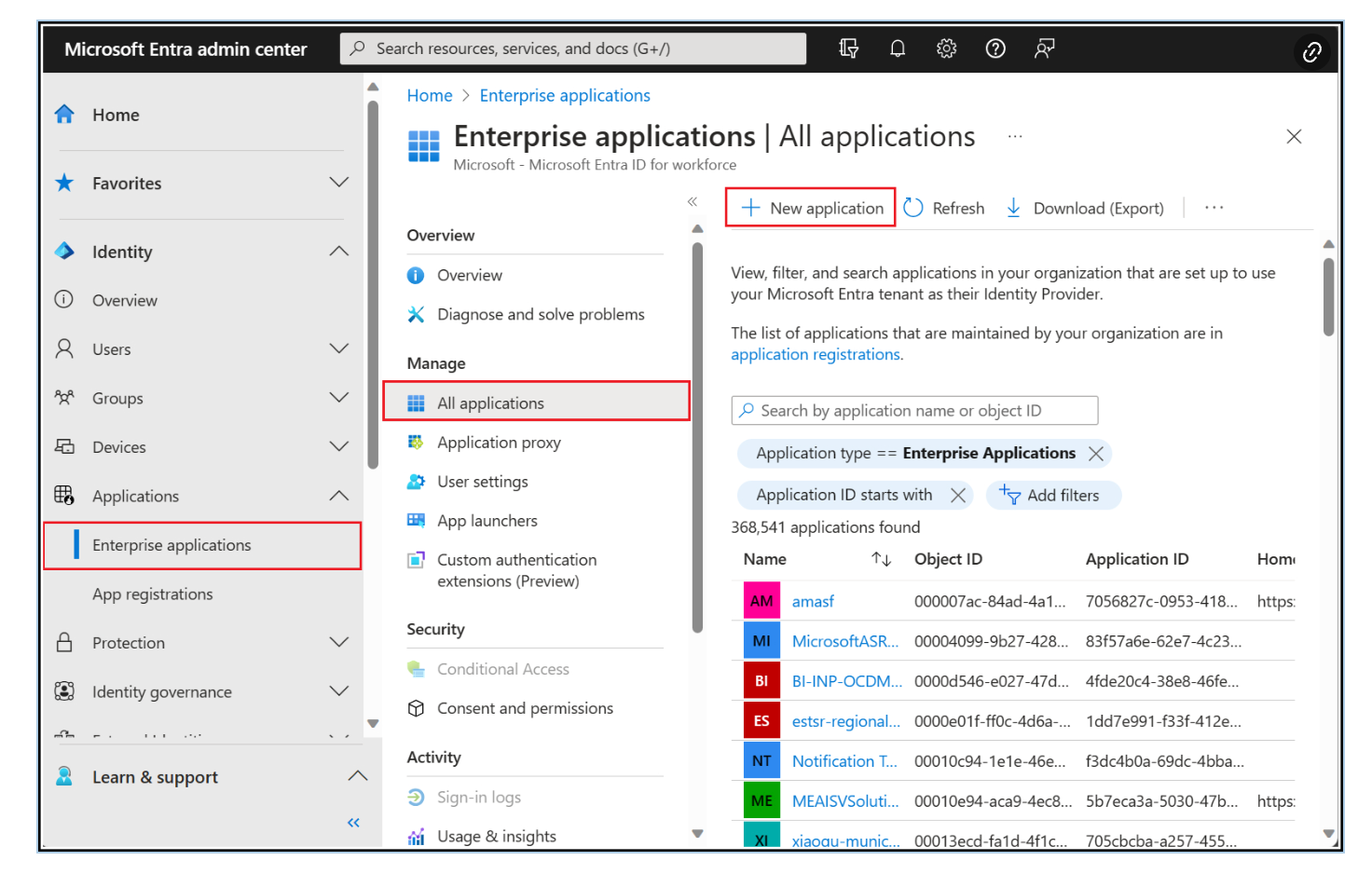The height and width of the screenshot is (874, 1372).
Task: Open the notifications bell
Action: tap(898, 48)
